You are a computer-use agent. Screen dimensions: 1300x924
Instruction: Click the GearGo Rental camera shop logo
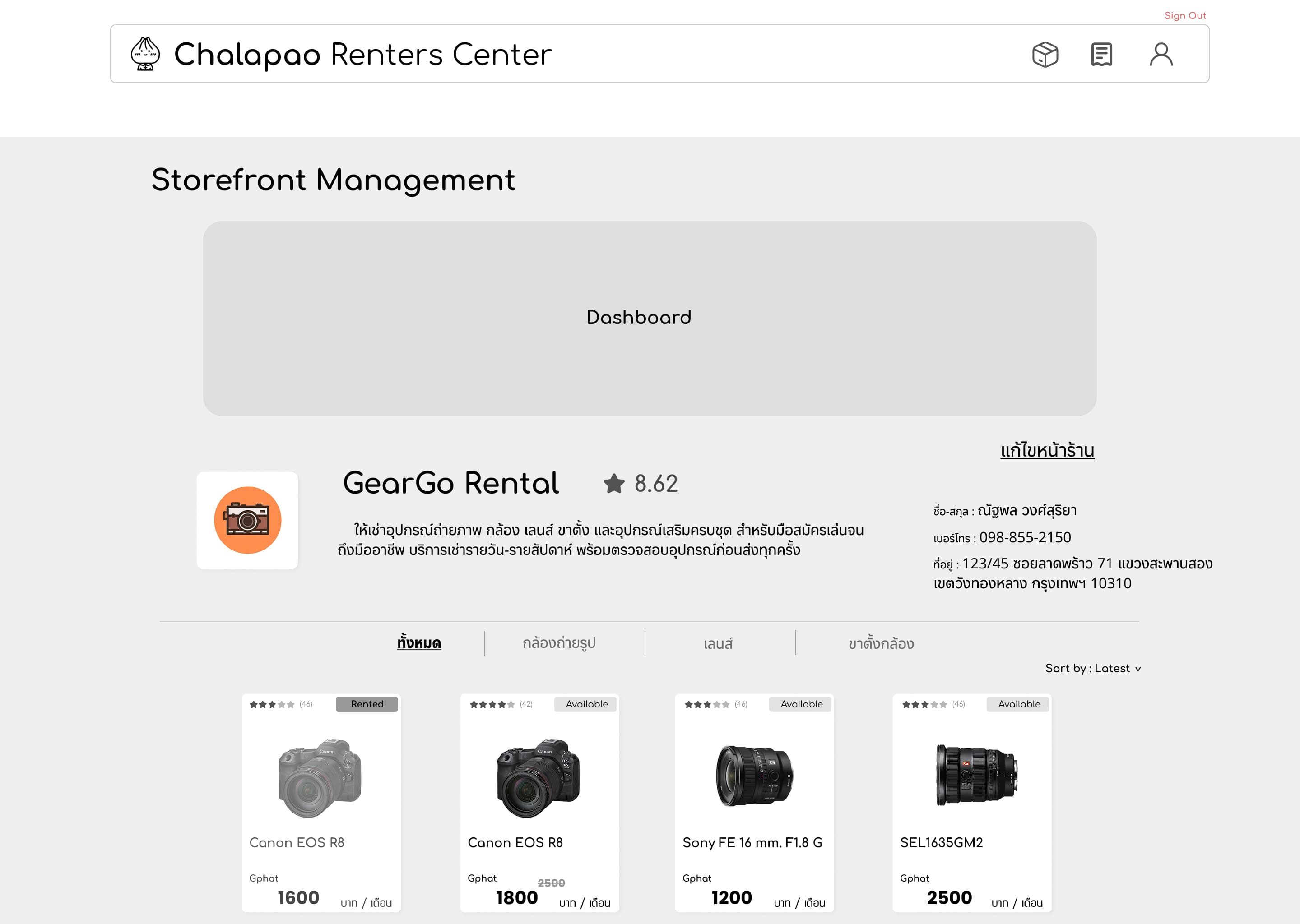click(248, 520)
